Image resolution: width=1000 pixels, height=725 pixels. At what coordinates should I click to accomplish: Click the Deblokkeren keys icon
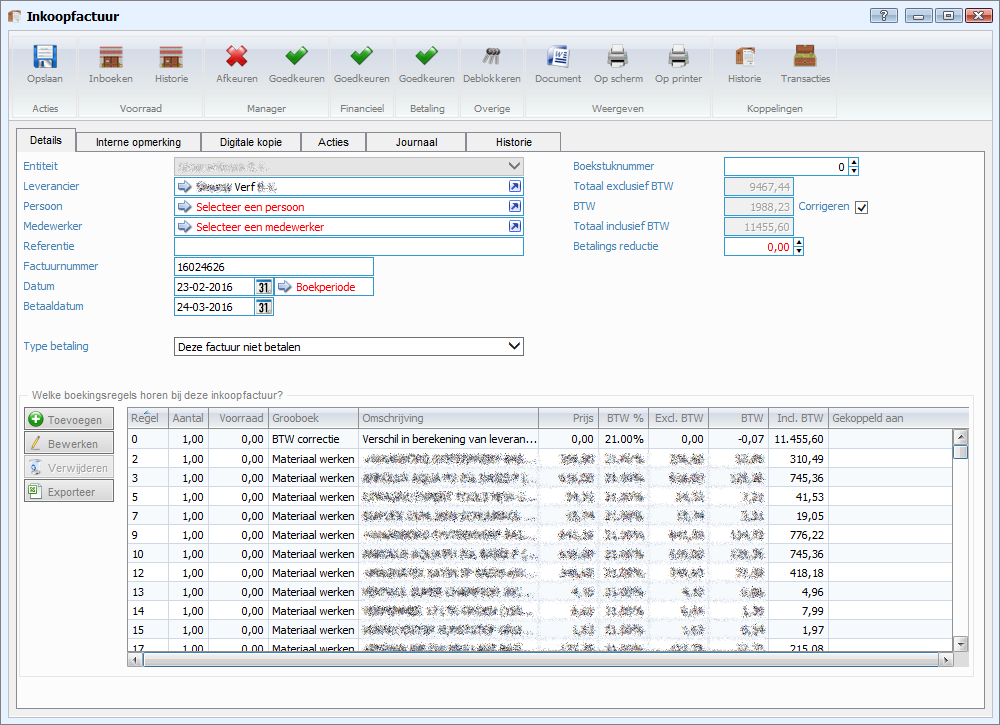(x=491, y=57)
